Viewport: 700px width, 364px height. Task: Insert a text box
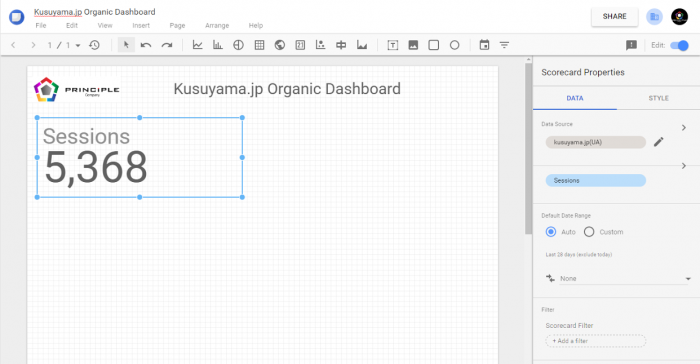click(392, 45)
